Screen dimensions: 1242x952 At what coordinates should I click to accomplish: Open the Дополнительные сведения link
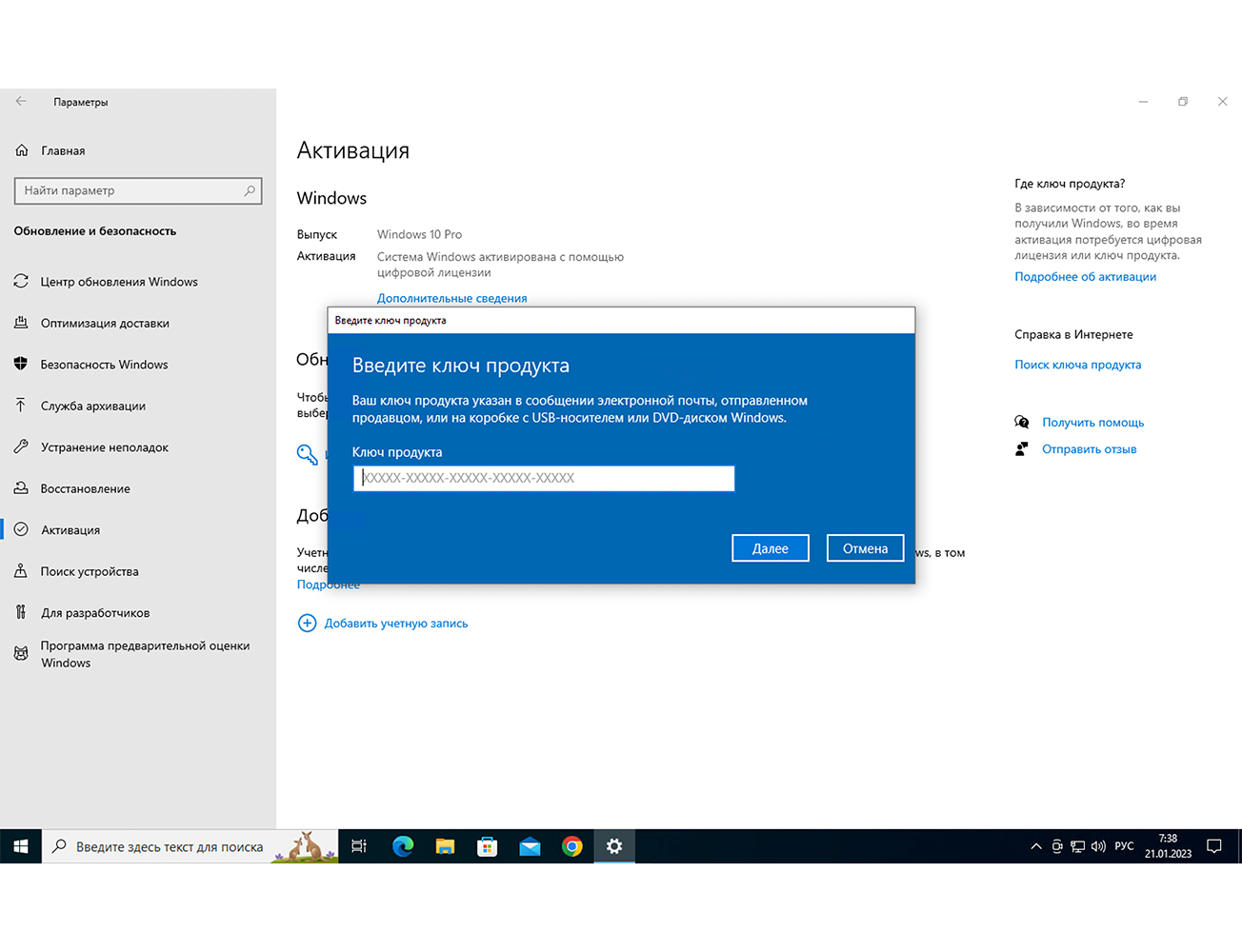click(x=451, y=298)
